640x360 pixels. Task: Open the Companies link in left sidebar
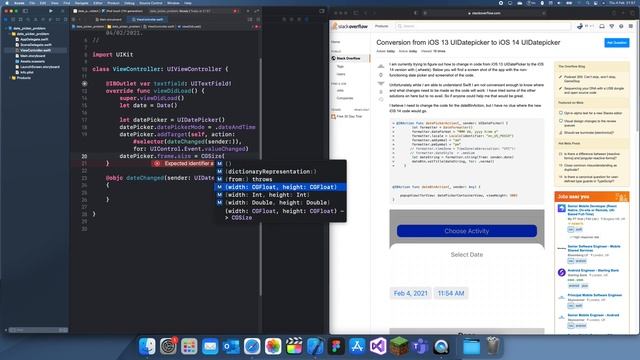point(345,98)
